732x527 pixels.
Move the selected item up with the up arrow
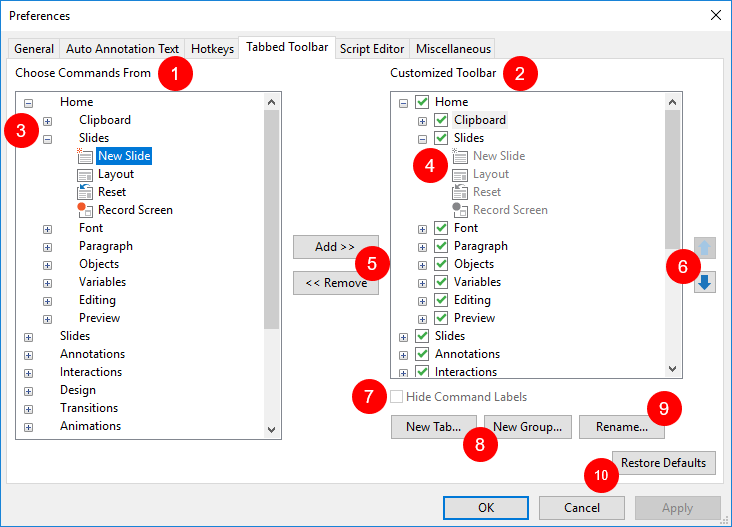click(x=704, y=248)
